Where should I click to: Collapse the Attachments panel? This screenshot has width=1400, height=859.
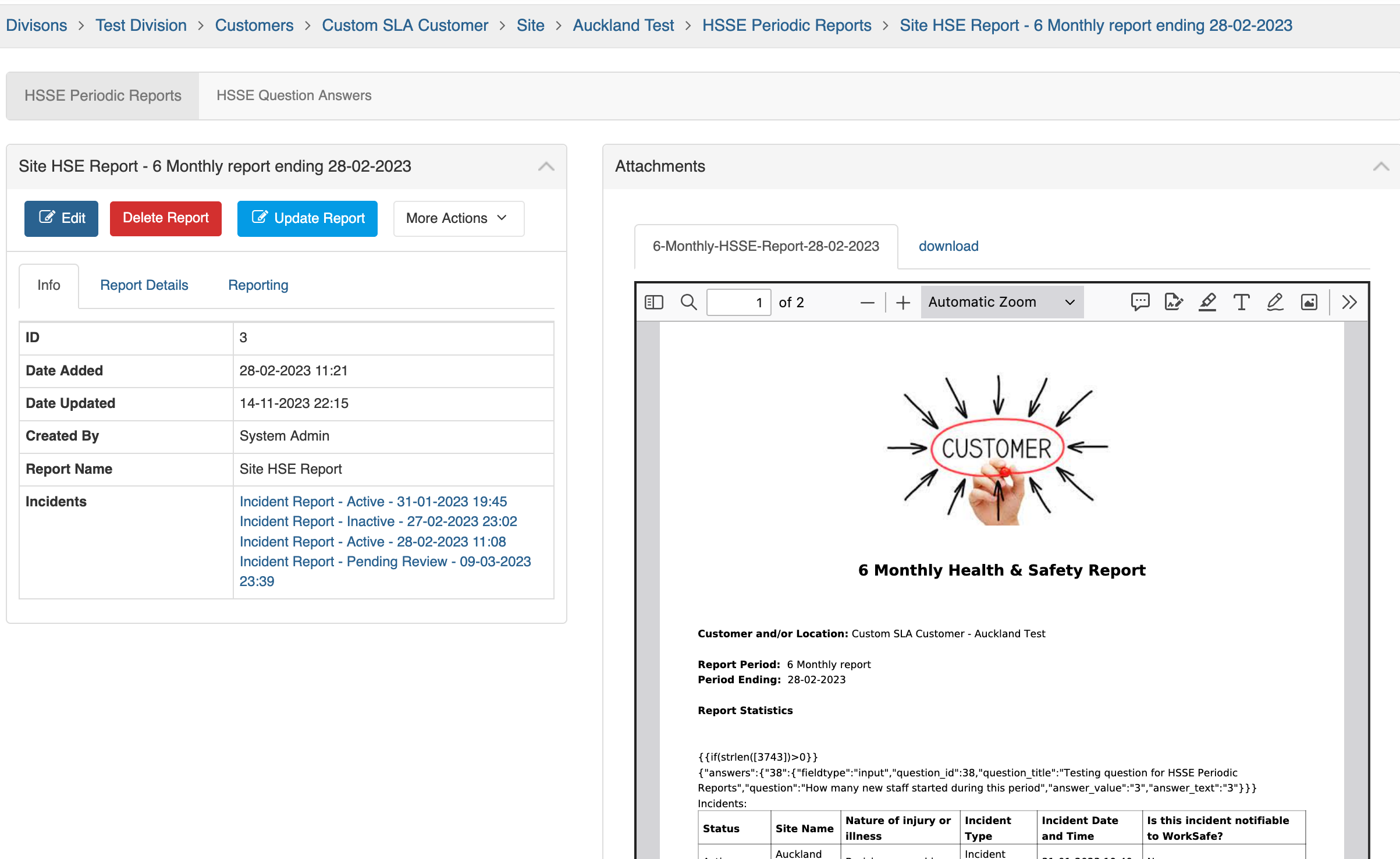click(1381, 166)
